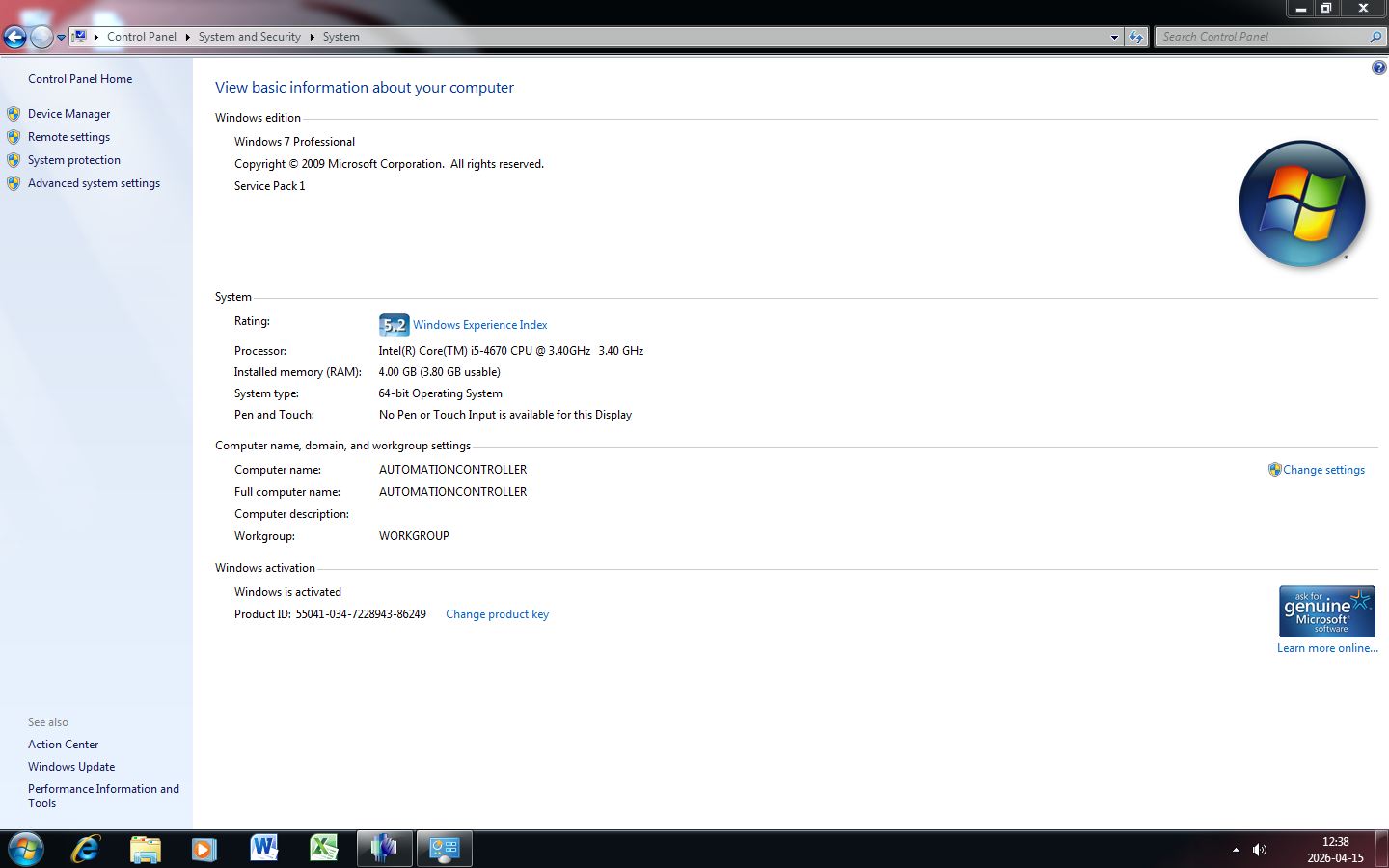Screen dimensions: 1389x868
Task: Click the volume speaker tray icon
Action: click(1259, 850)
